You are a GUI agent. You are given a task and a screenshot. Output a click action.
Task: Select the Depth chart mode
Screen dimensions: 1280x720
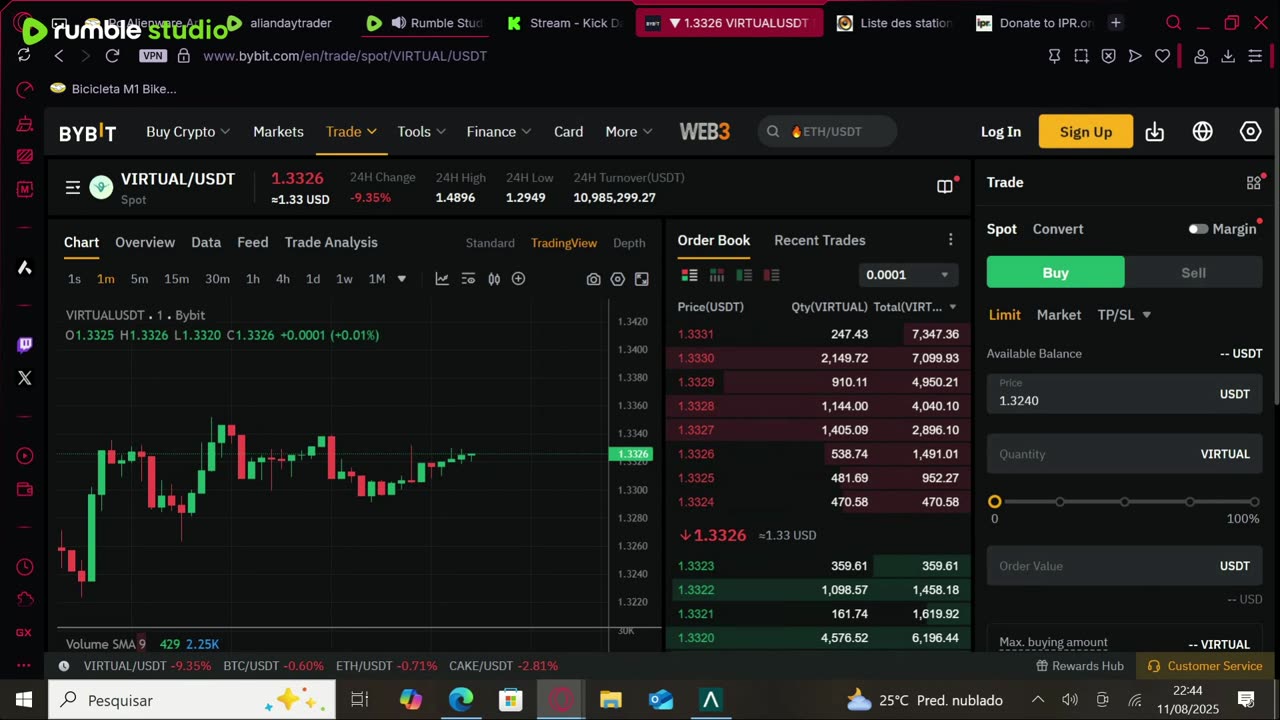pyautogui.click(x=629, y=243)
